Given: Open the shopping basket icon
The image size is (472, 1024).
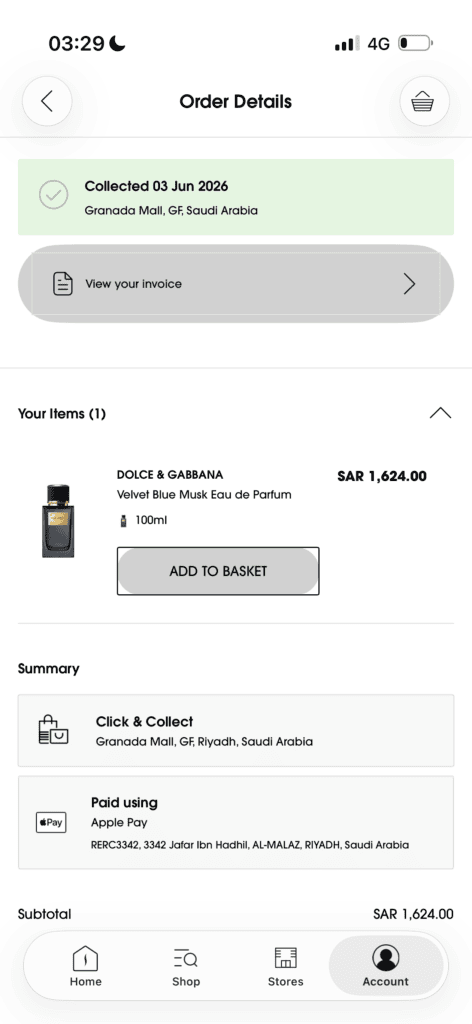Looking at the screenshot, I should [424, 101].
